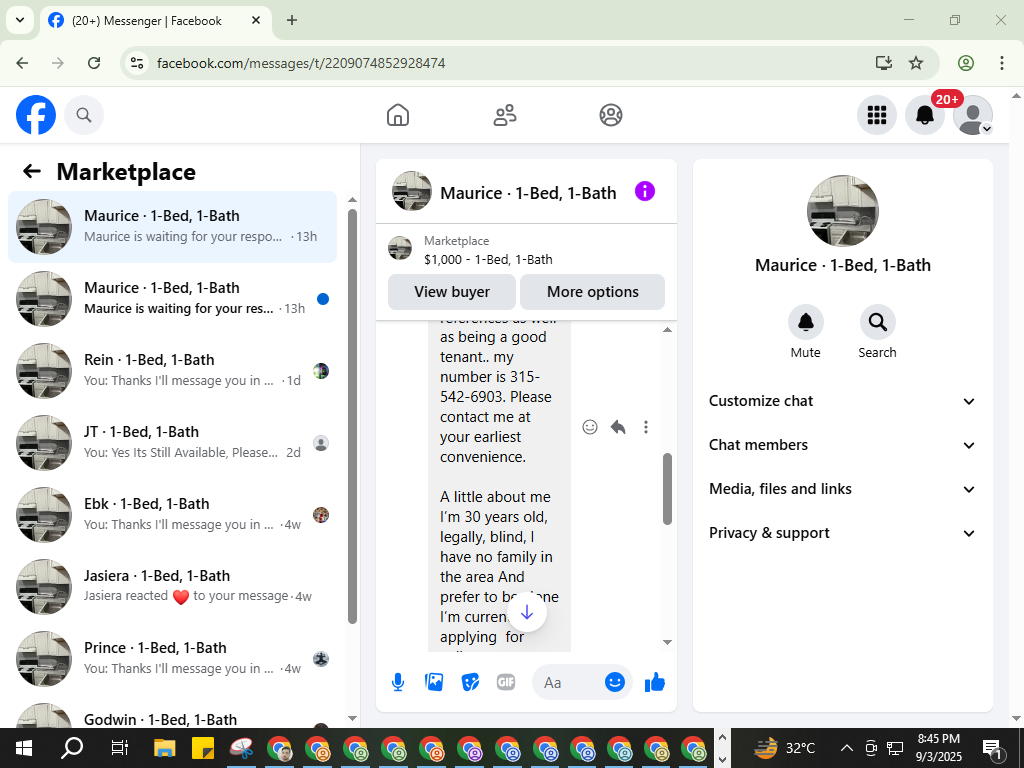The width and height of the screenshot is (1024, 768).
Task: Expand Media, files and links section
Action: click(842, 489)
